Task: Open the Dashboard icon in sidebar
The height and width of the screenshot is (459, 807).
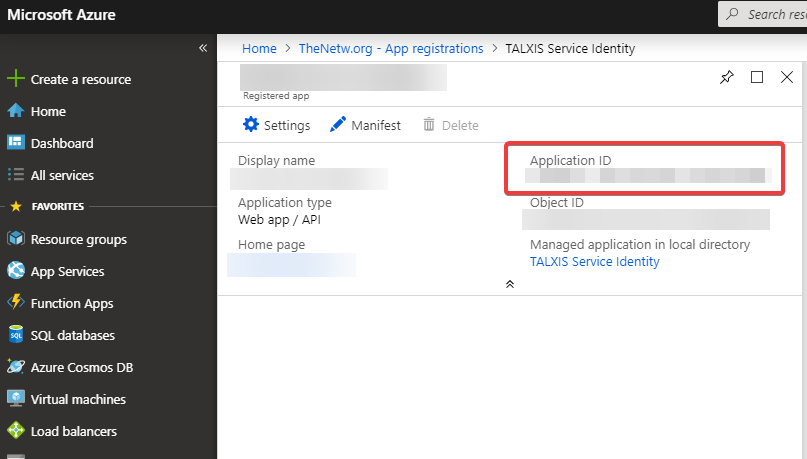Action: point(16,143)
